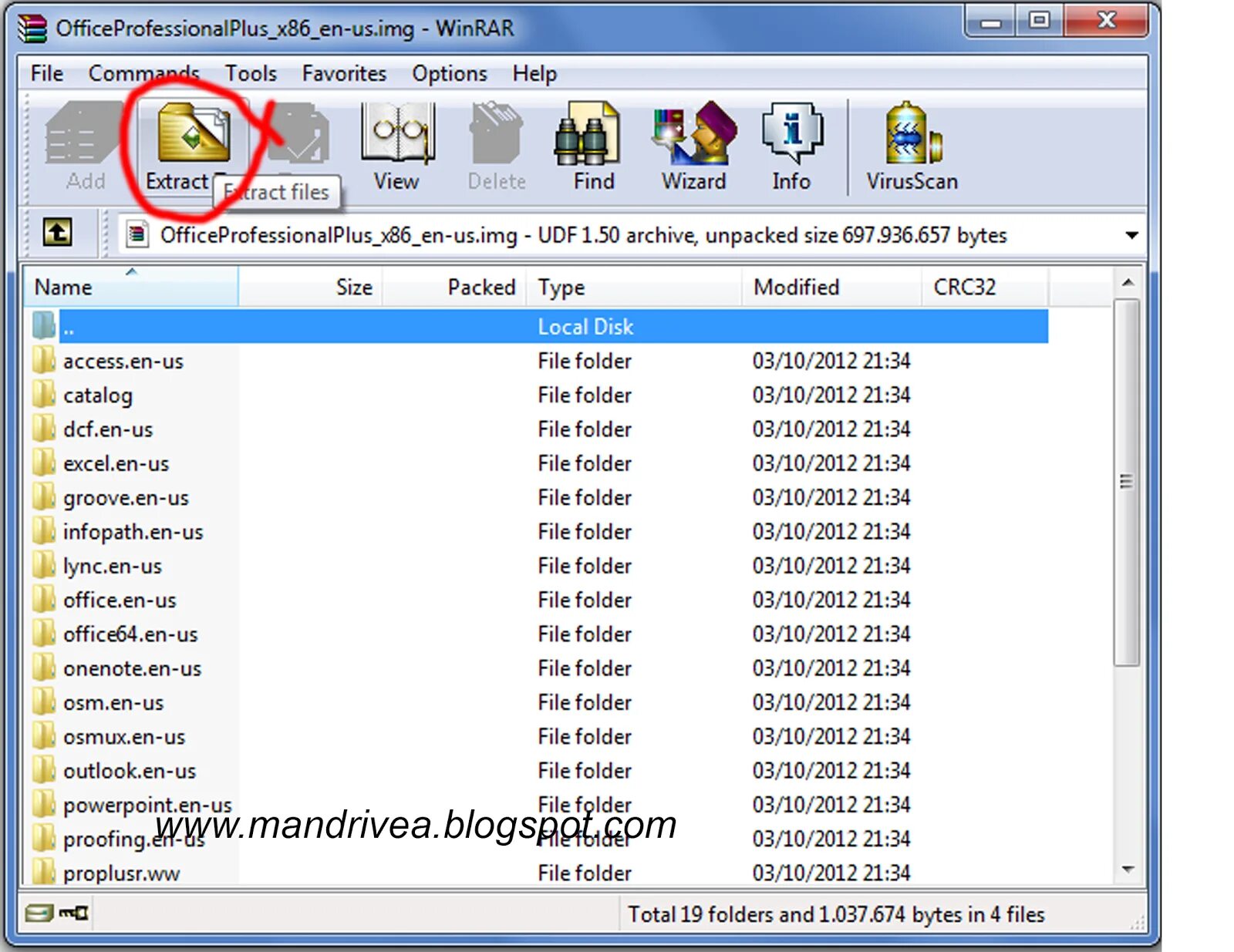Sort list by Type column
The width and height of the screenshot is (1234, 952).
(634, 287)
